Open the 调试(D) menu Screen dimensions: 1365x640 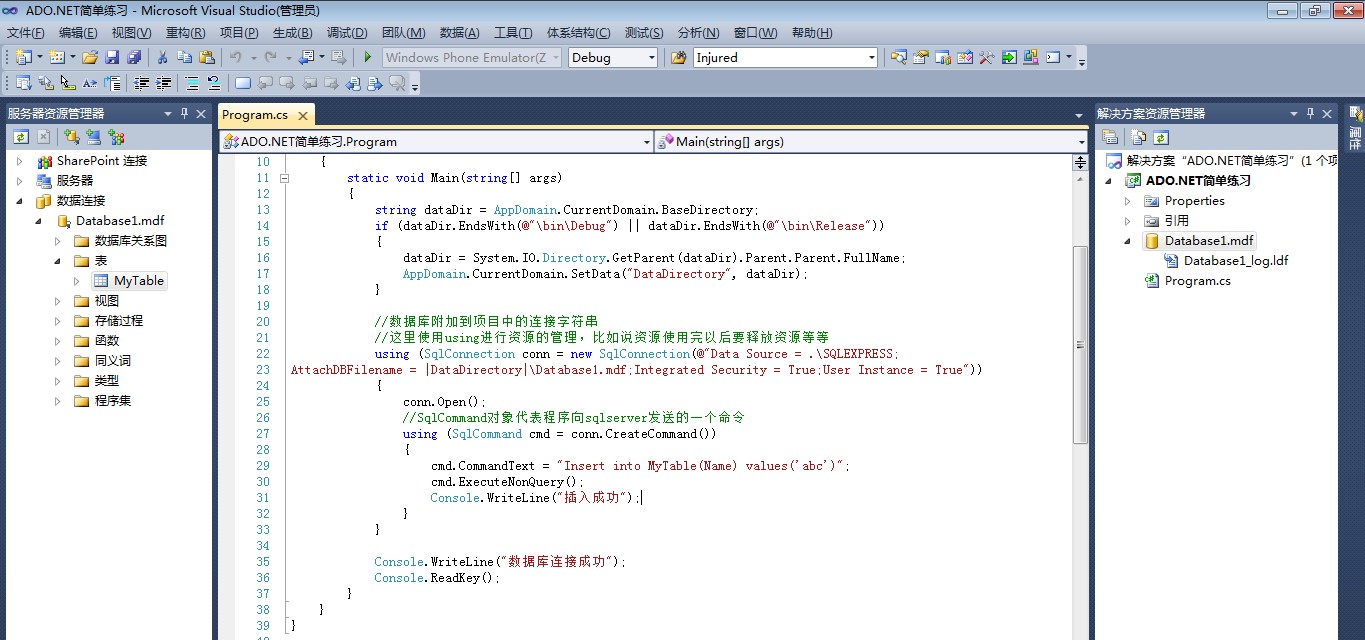pos(347,33)
